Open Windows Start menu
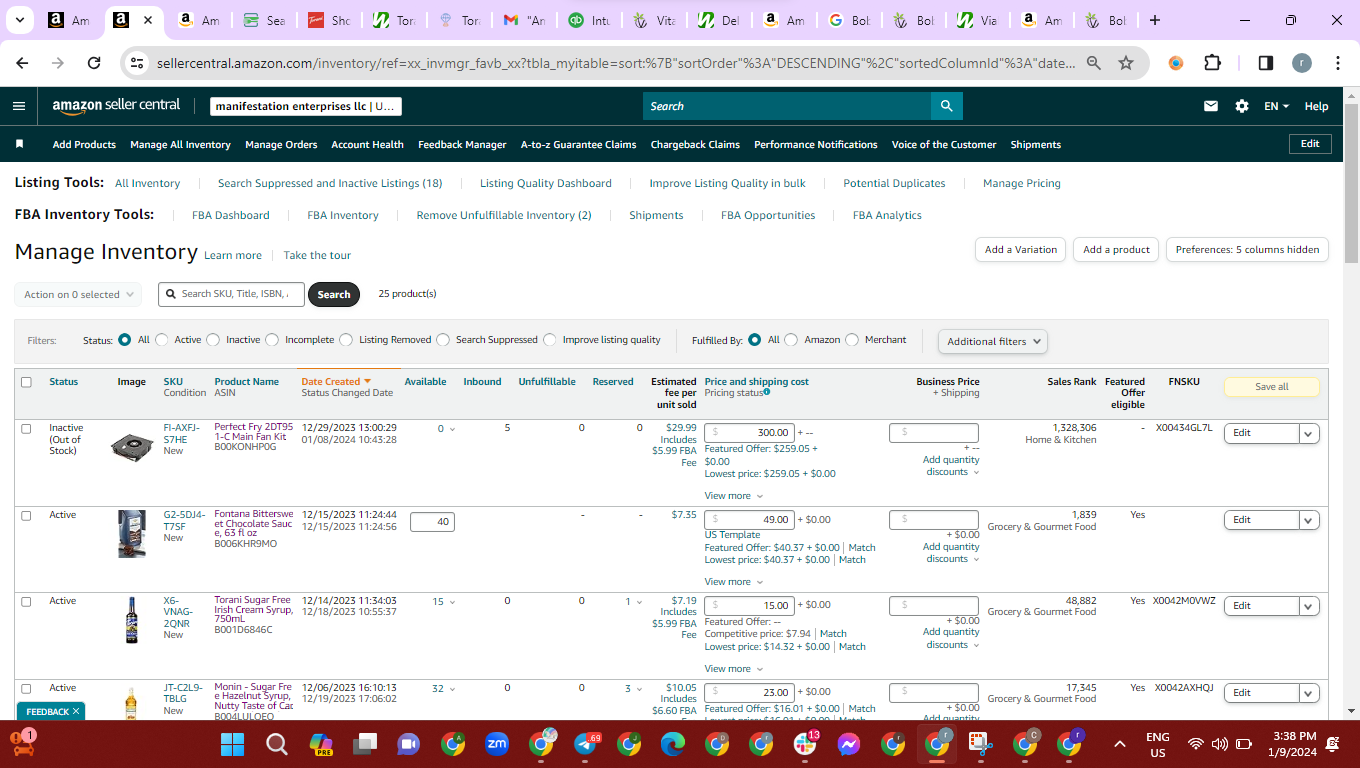 pos(232,744)
